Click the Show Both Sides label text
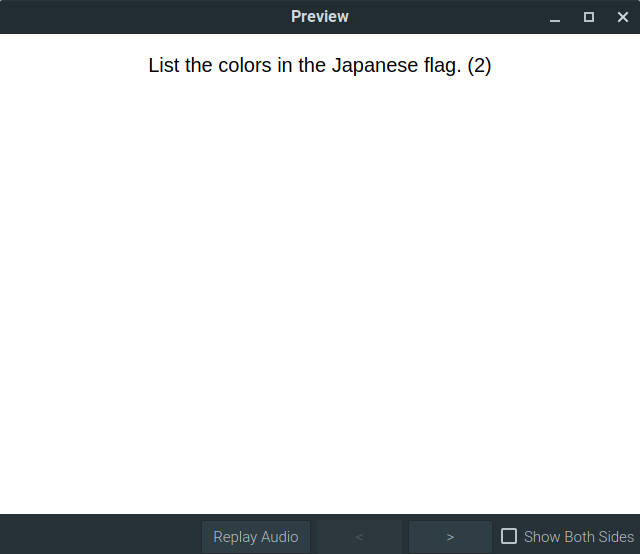Image resolution: width=640 pixels, height=554 pixels. click(578, 537)
